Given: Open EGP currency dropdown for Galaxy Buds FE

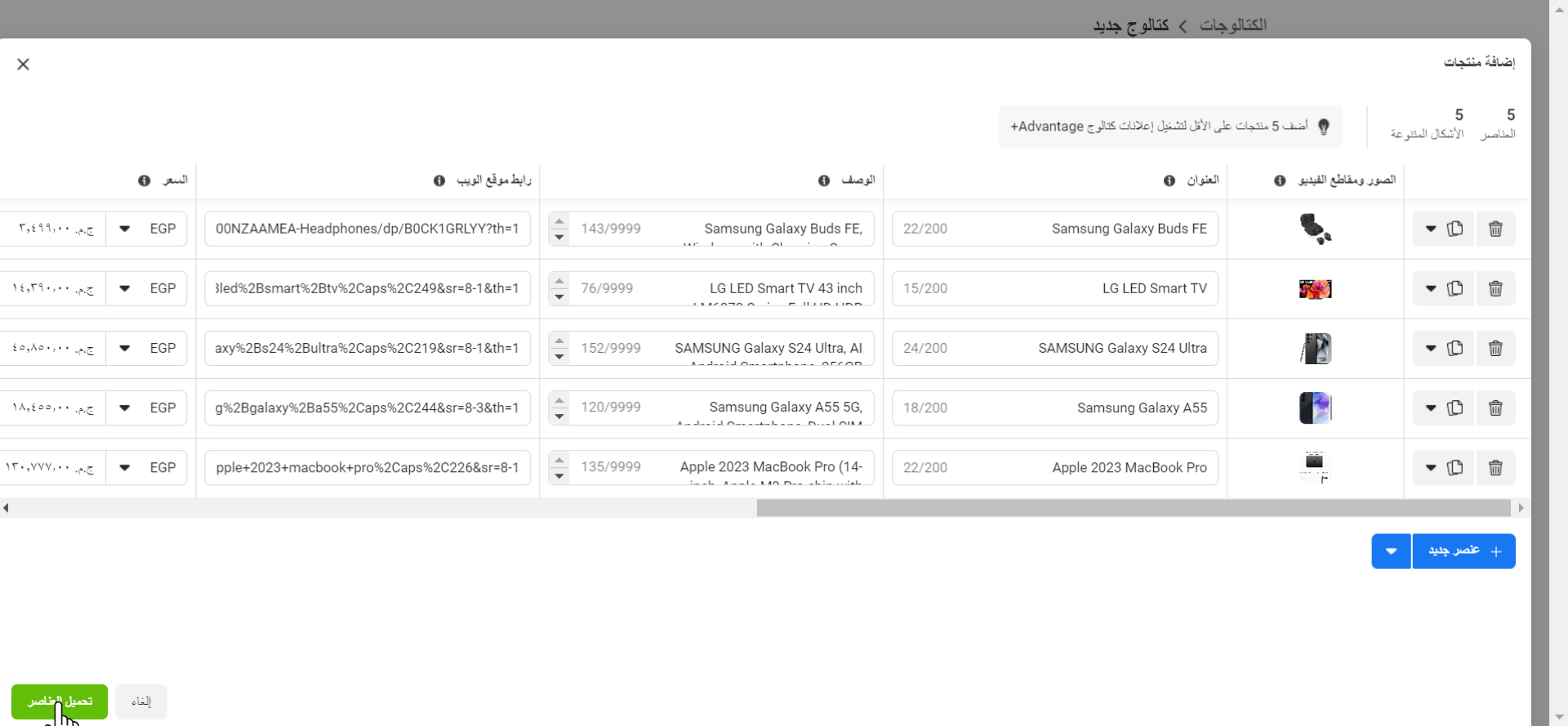Looking at the screenshot, I should point(147,229).
